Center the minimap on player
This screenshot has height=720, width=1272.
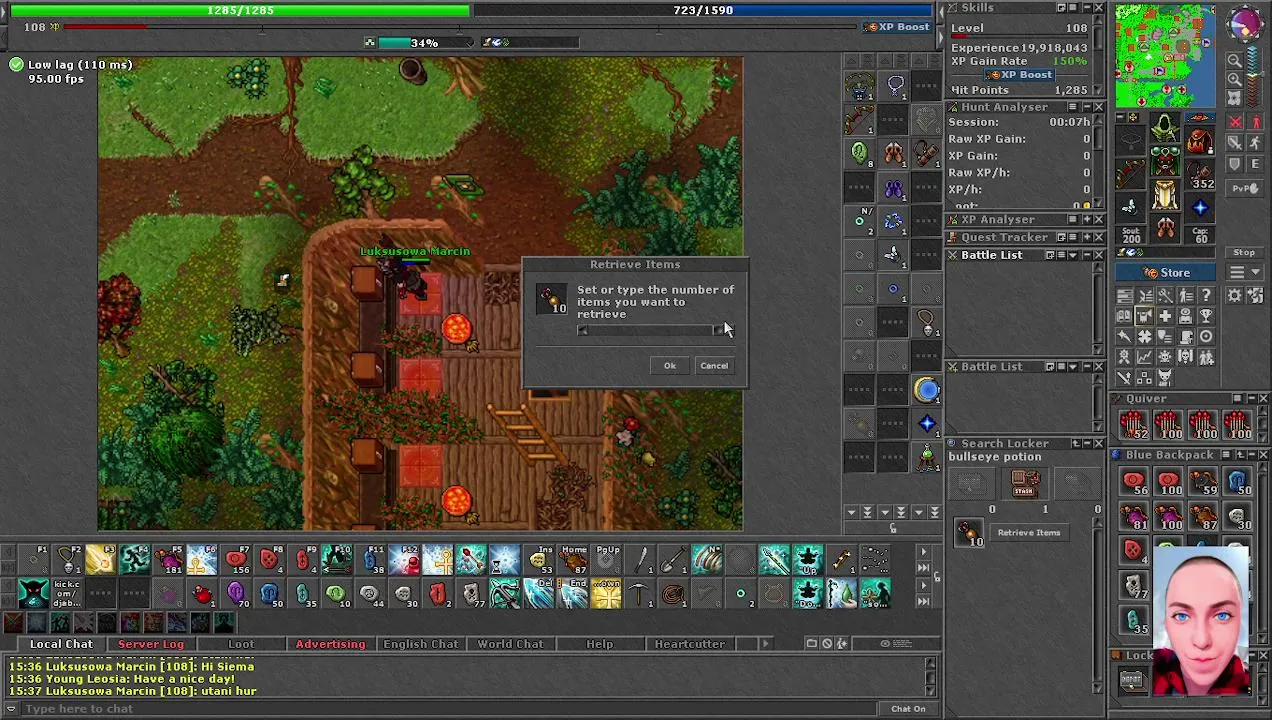click(x=1235, y=97)
